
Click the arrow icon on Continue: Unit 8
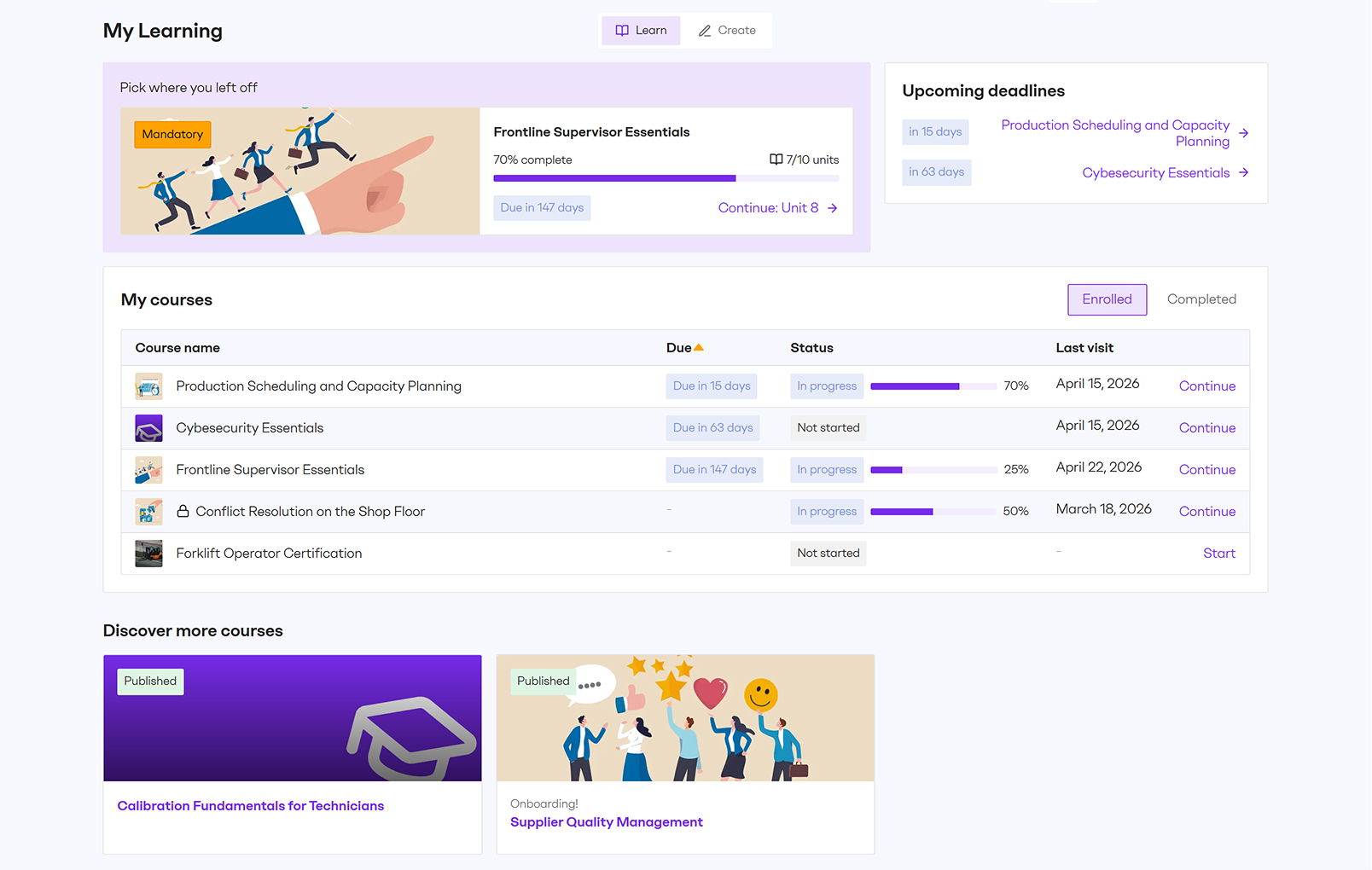pyautogui.click(x=831, y=207)
